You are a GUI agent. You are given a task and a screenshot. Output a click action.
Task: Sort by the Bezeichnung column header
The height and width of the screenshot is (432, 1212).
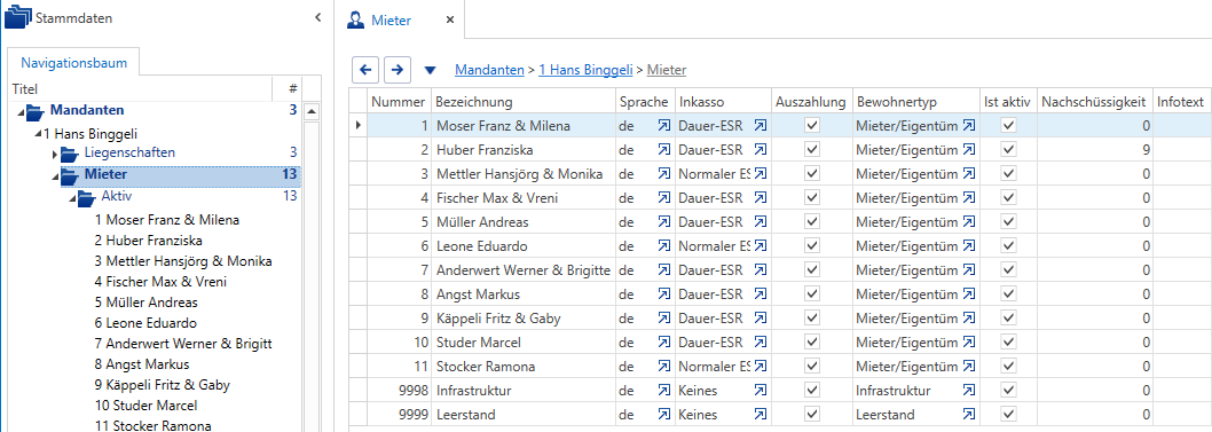click(x=523, y=102)
